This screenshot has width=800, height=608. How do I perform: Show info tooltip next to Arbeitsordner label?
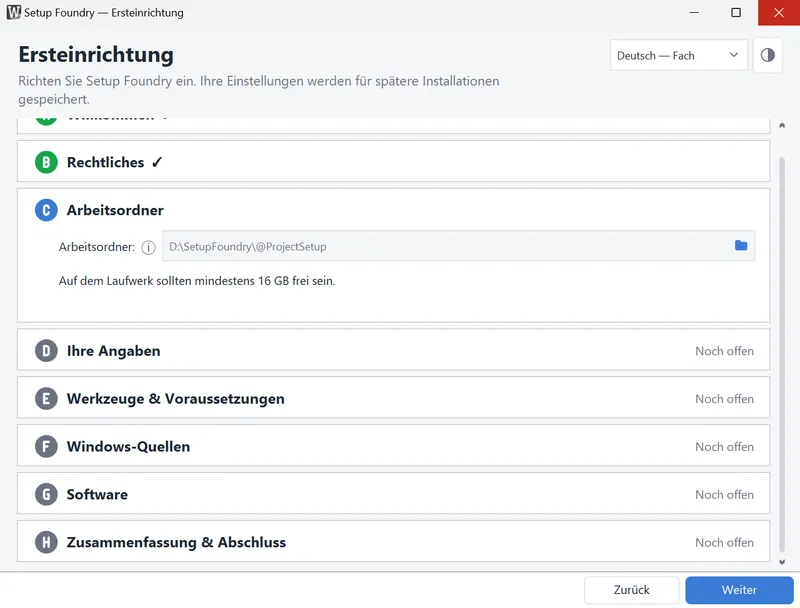148,248
